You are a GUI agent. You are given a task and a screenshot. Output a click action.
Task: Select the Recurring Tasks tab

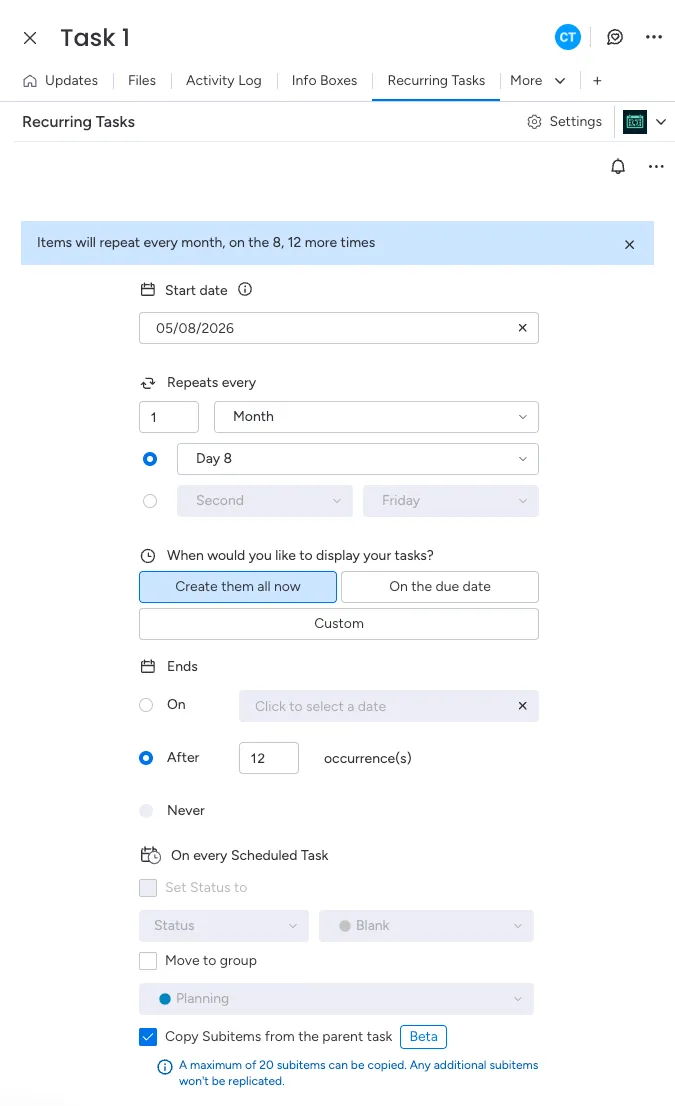pos(436,81)
